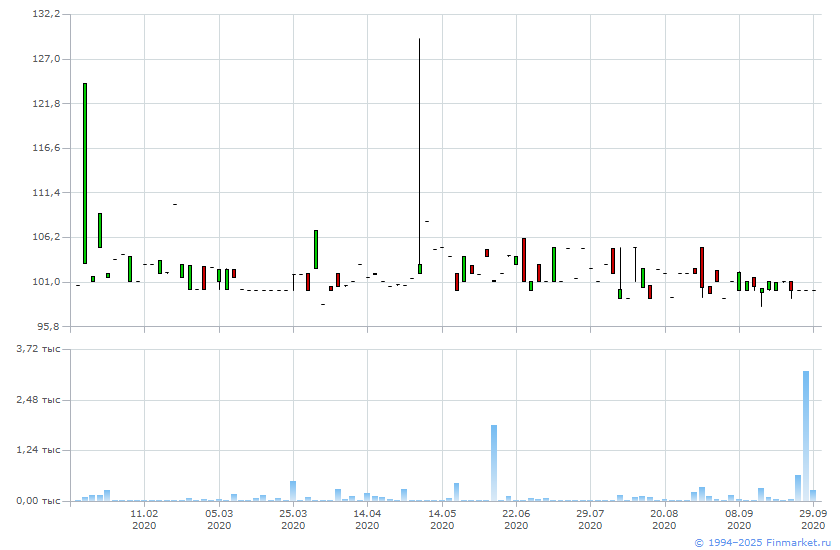Click the tallest volume bar near 29.09
This screenshot has height=550, width=840.
[806, 436]
